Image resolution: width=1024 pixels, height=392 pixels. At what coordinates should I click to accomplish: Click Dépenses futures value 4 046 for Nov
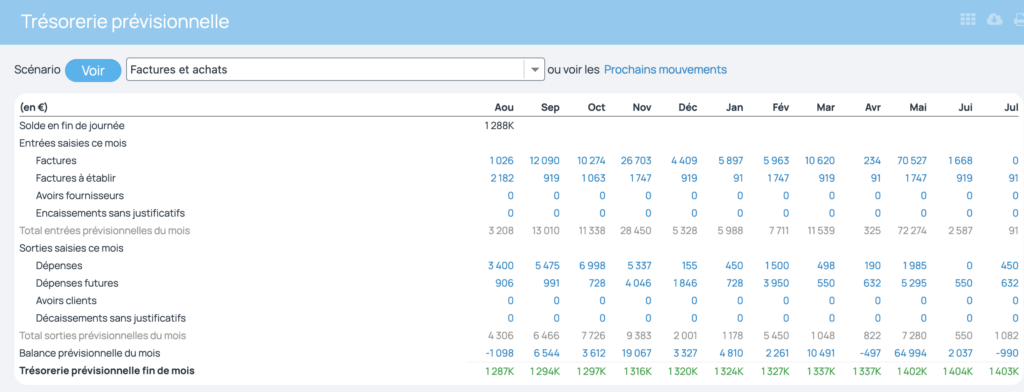[638, 284]
